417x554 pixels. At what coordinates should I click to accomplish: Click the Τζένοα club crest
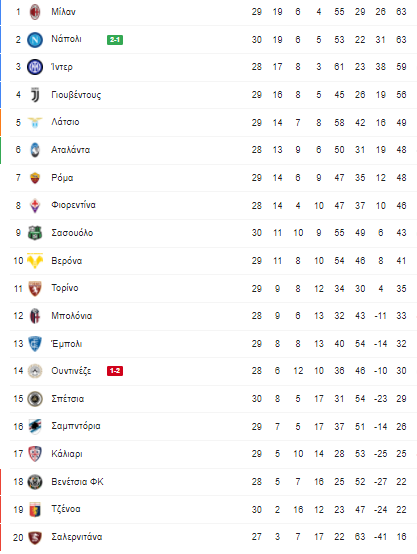[35, 509]
